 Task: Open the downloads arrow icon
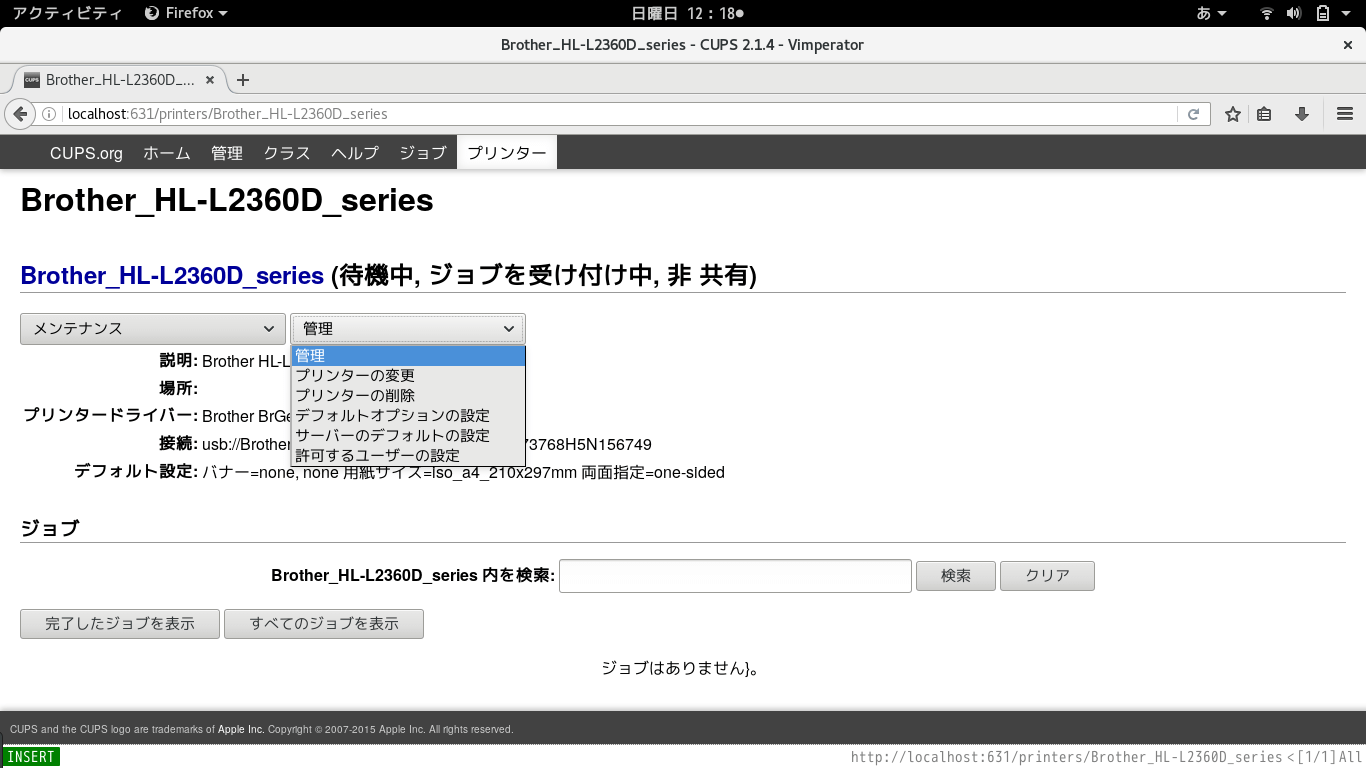(x=1301, y=114)
